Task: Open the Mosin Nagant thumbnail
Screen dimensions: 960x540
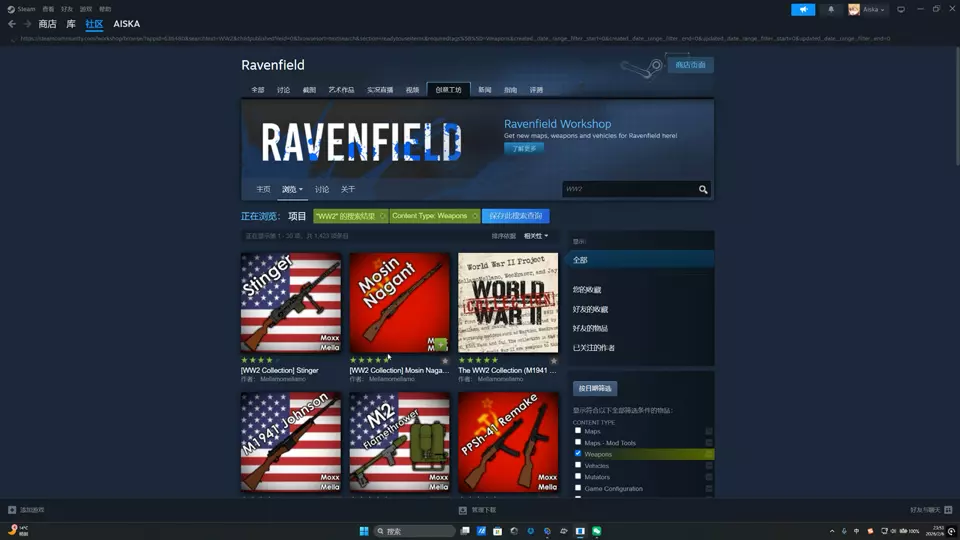Action: point(399,302)
